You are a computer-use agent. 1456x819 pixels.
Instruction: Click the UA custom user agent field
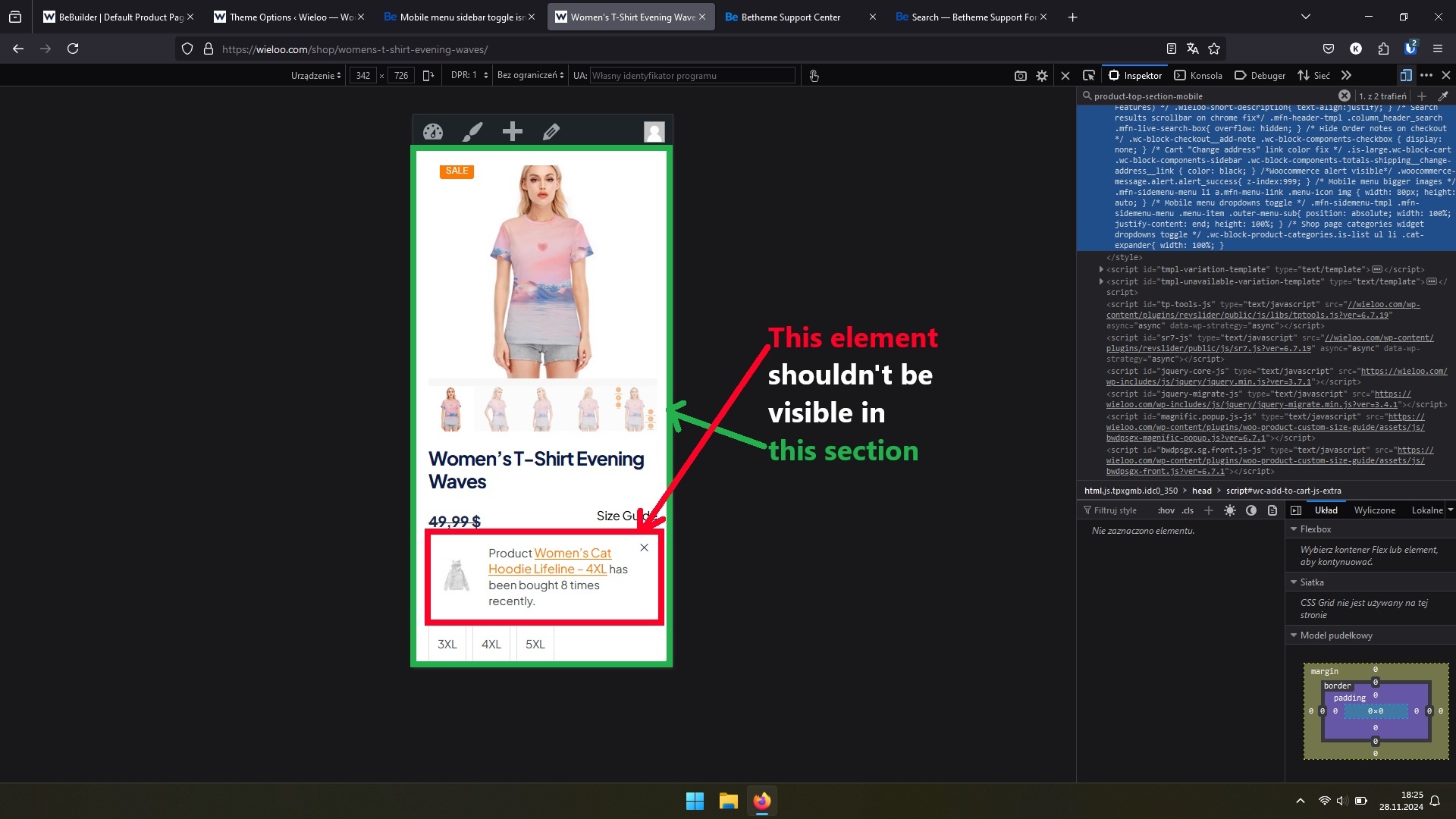[692, 75]
